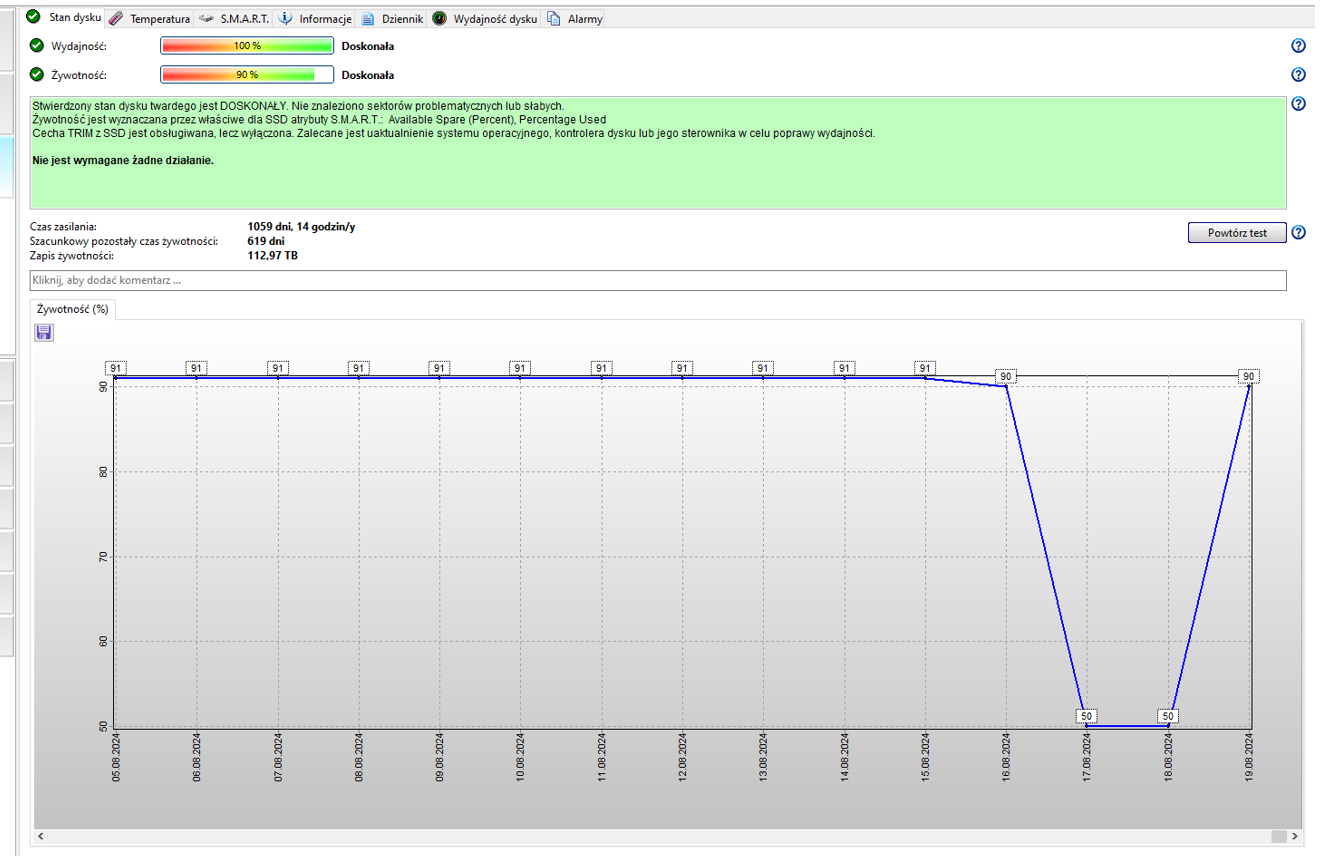The width and height of the screenshot is (1336, 856).
Task: Open the Temperatura tab
Action: [x=150, y=19]
